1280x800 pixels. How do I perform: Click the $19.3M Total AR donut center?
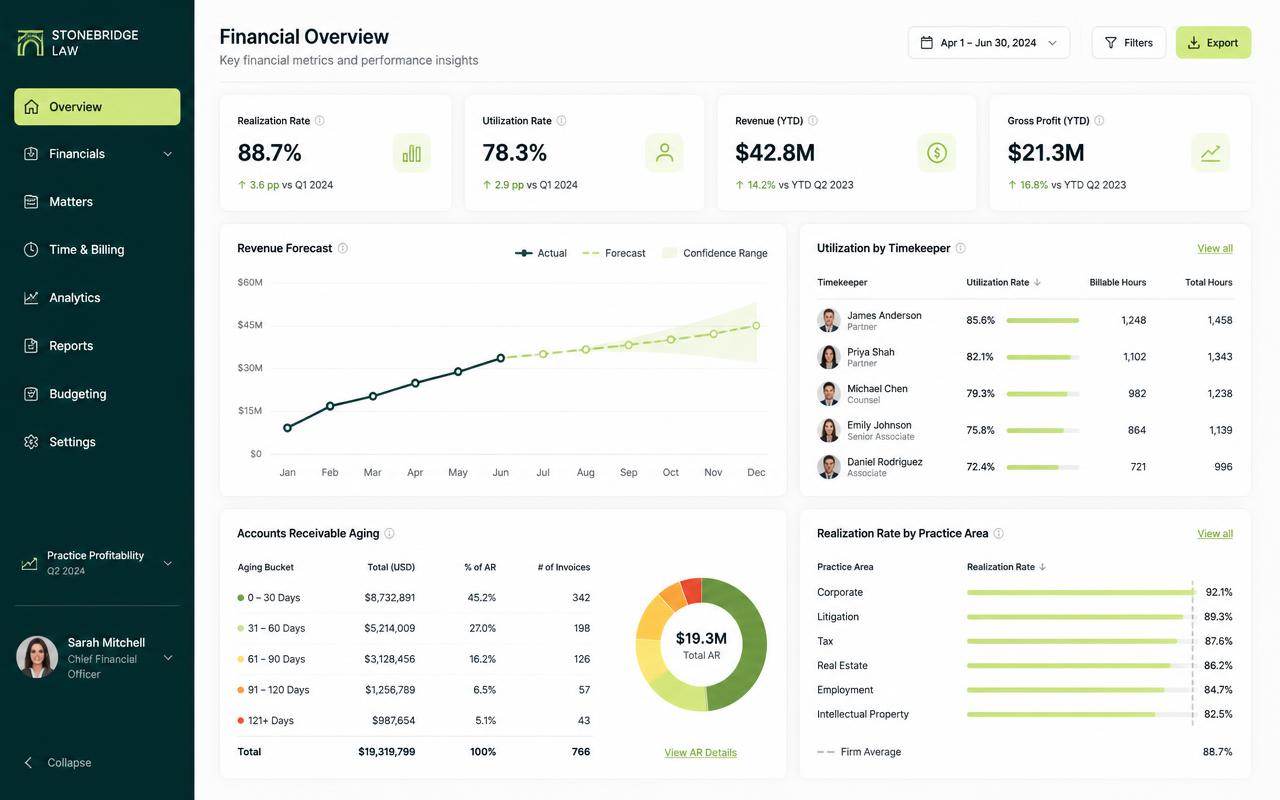tap(701, 645)
